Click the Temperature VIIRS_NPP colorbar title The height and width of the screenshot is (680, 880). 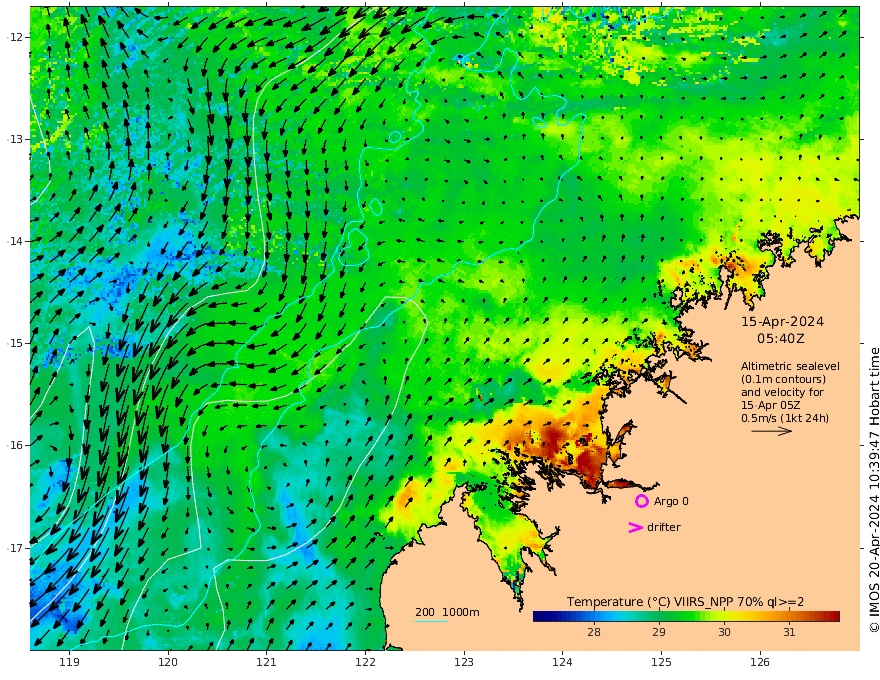tap(685, 602)
